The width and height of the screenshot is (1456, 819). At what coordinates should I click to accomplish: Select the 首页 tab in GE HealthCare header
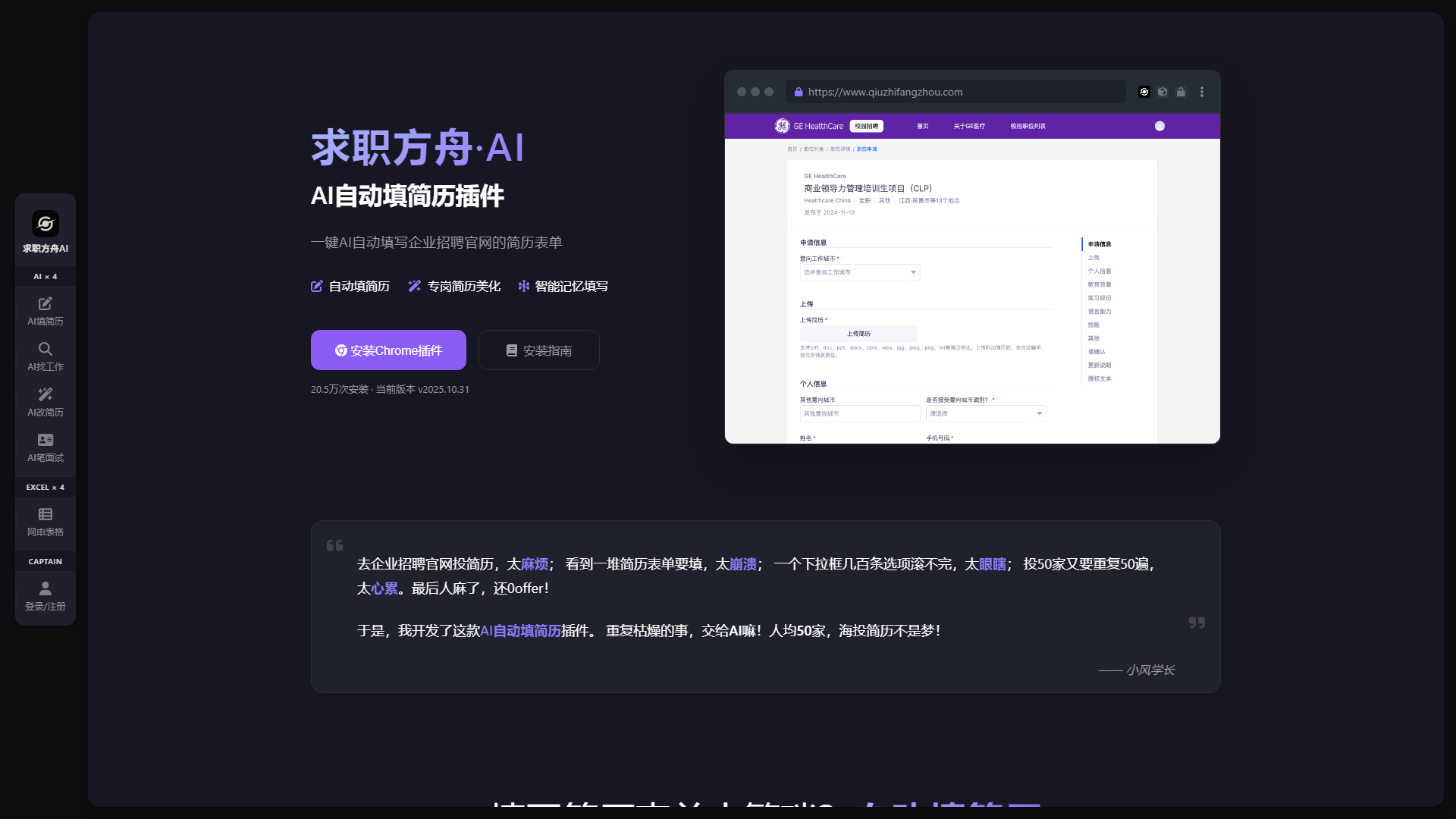(923, 127)
